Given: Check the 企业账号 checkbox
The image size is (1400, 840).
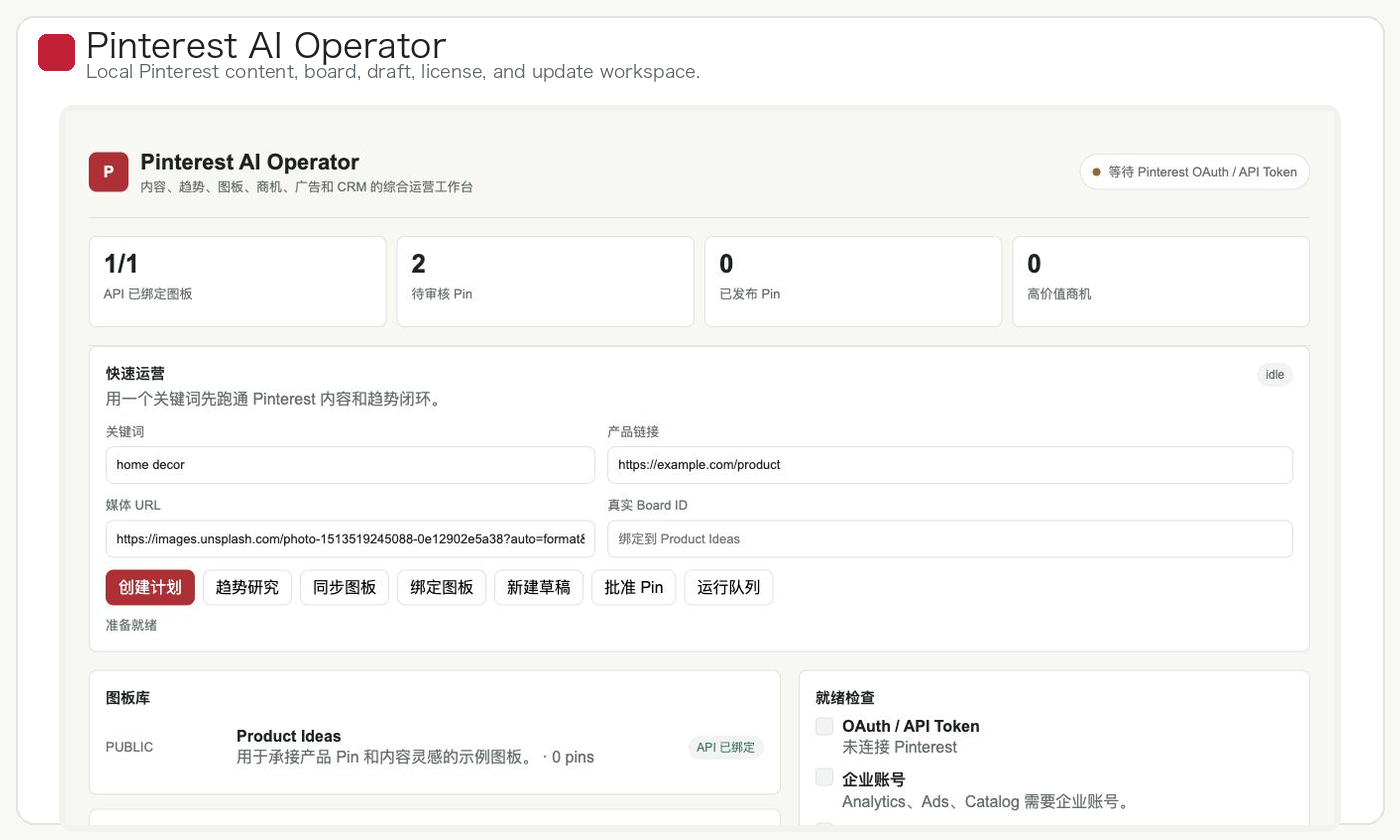Looking at the screenshot, I should coord(824,777).
